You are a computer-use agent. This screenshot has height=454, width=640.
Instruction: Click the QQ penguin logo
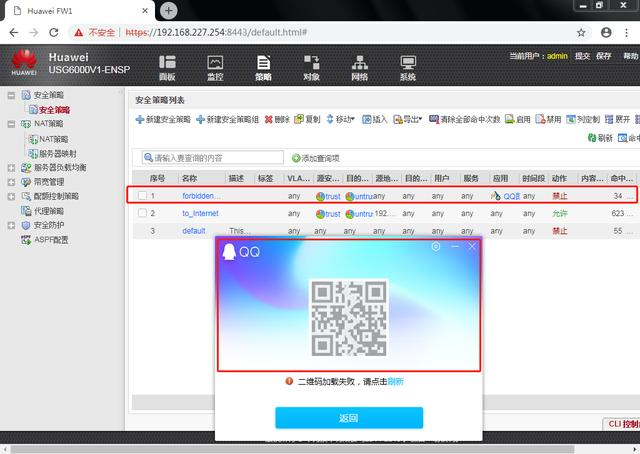pos(229,251)
